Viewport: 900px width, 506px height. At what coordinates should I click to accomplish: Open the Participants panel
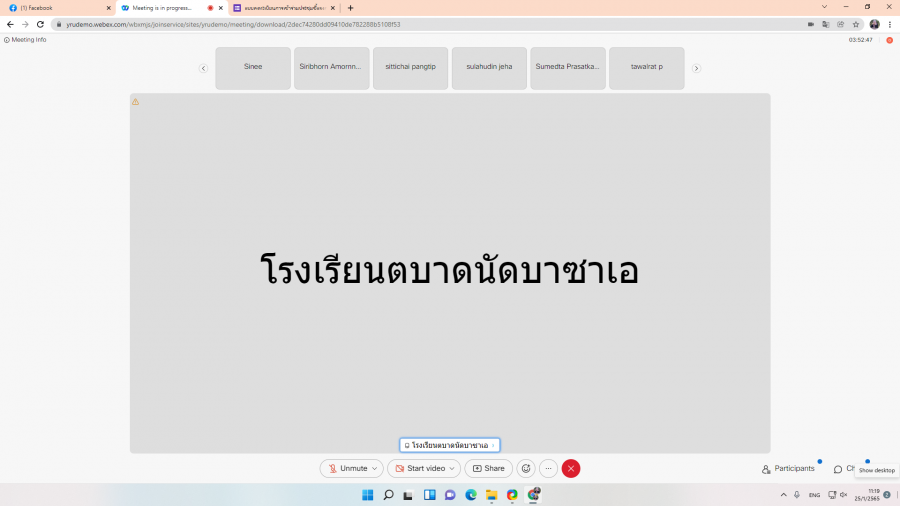pos(788,468)
